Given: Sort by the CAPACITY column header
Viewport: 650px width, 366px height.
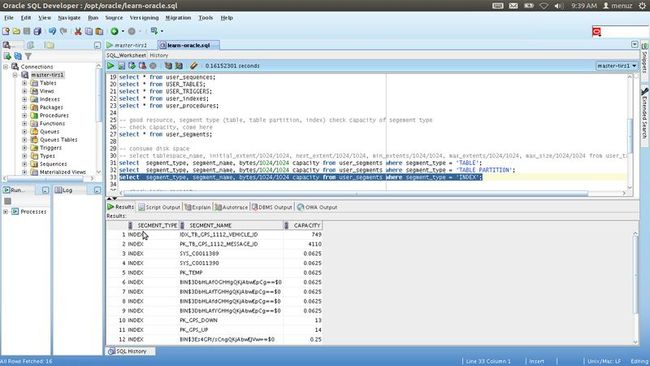Looking at the screenshot, I should click(303, 225).
